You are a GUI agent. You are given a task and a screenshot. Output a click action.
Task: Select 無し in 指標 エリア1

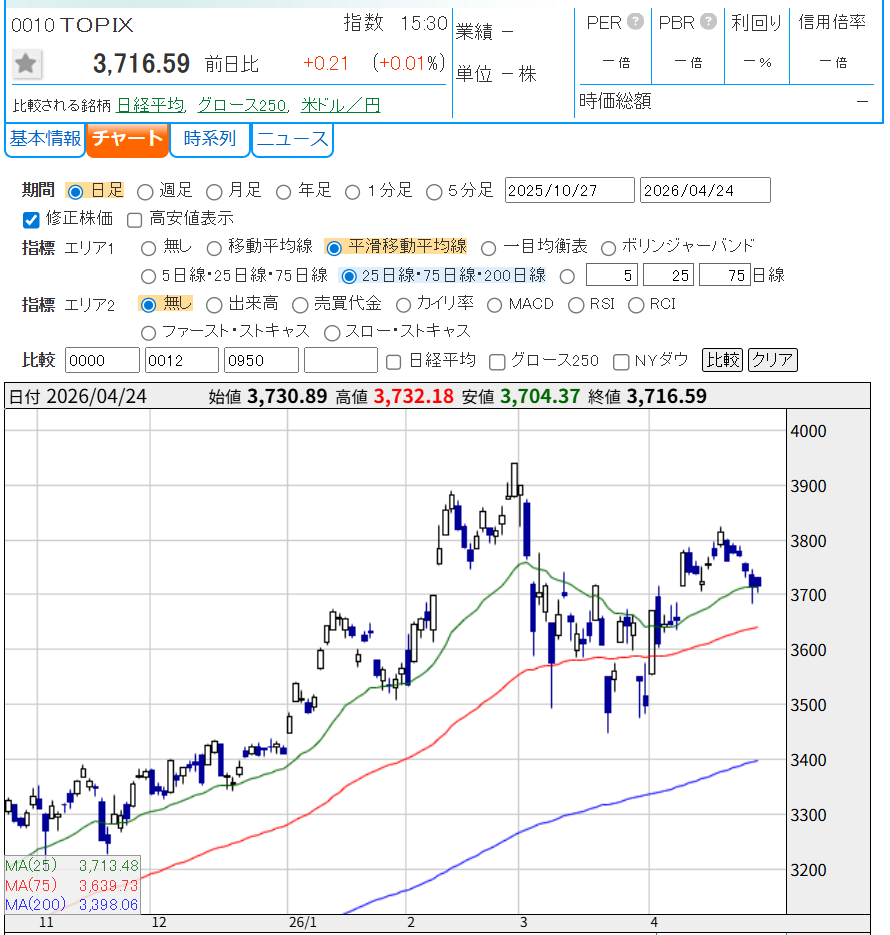click(148, 248)
